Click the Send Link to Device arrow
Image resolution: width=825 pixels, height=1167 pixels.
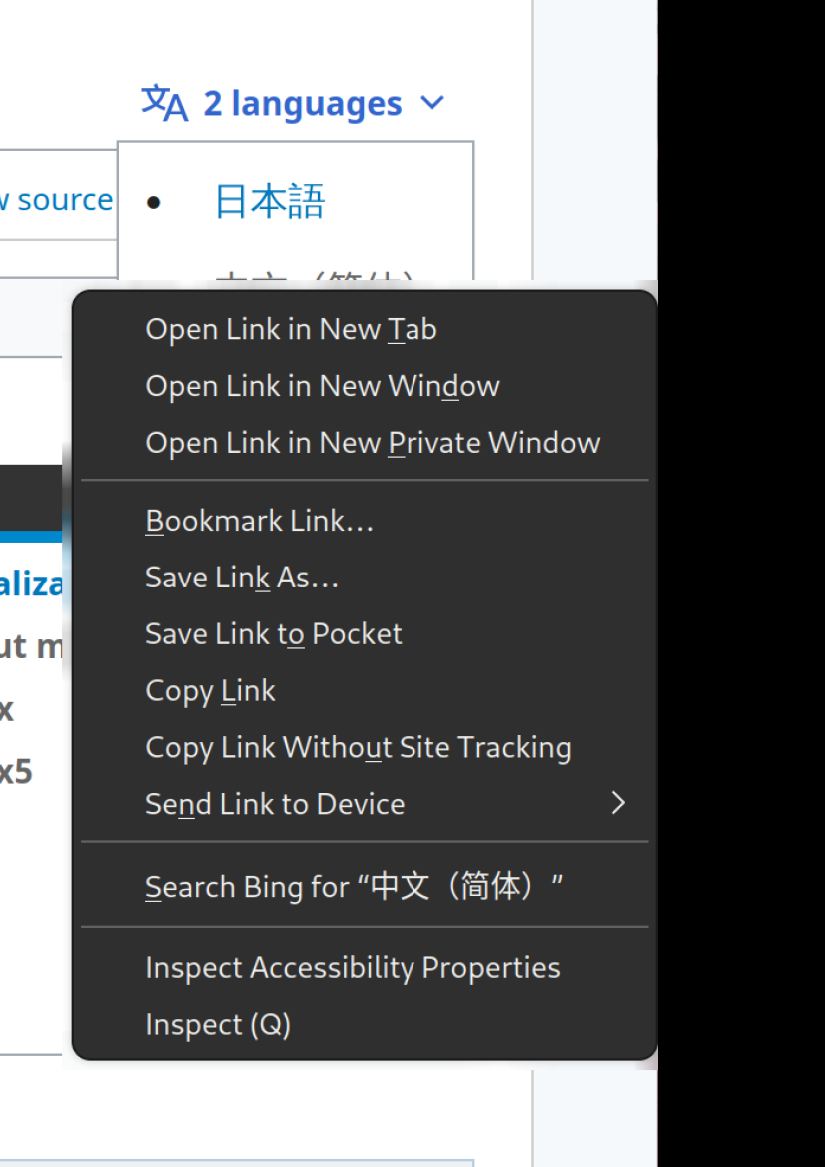tap(618, 804)
